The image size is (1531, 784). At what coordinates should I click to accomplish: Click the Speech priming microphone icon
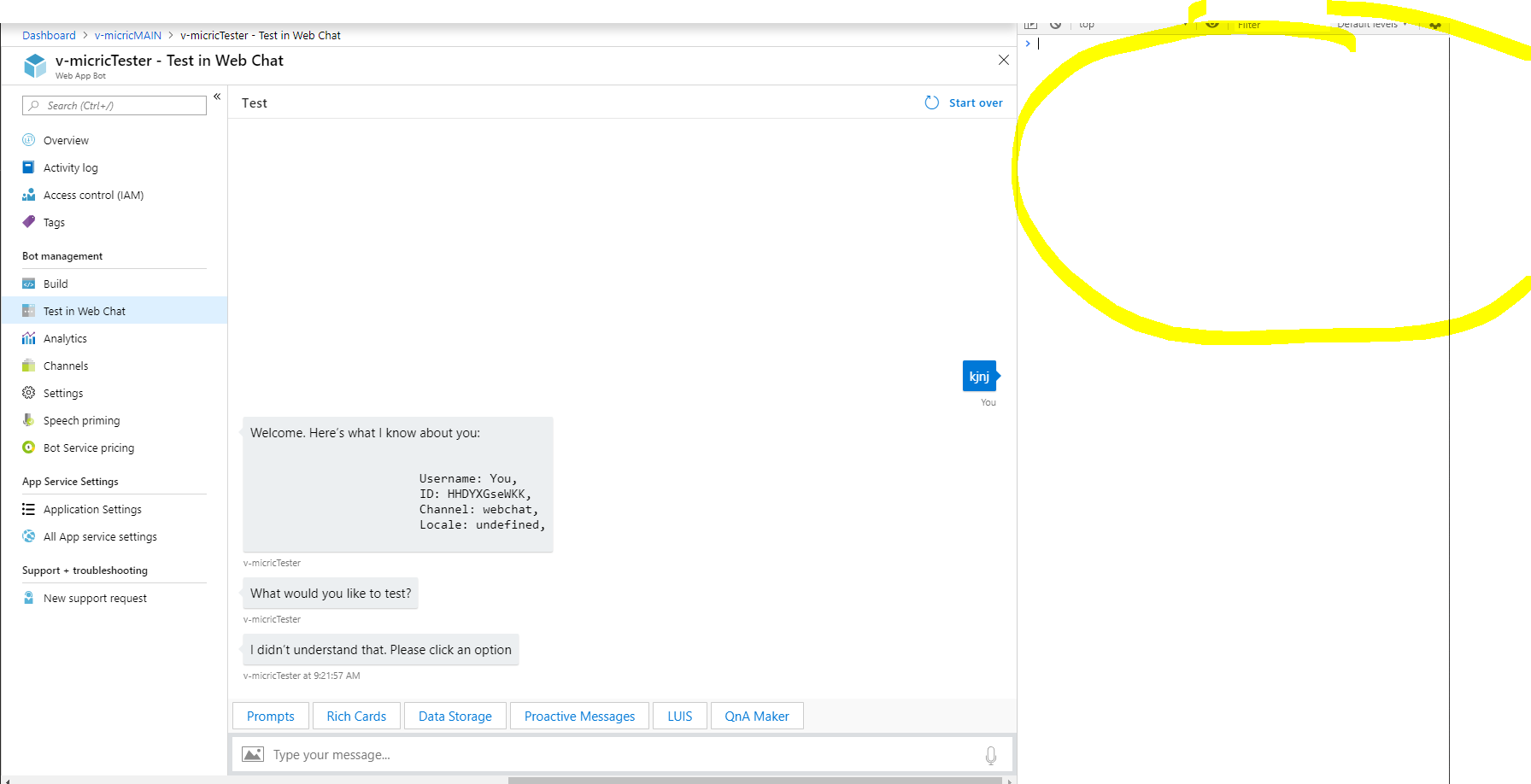point(29,420)
